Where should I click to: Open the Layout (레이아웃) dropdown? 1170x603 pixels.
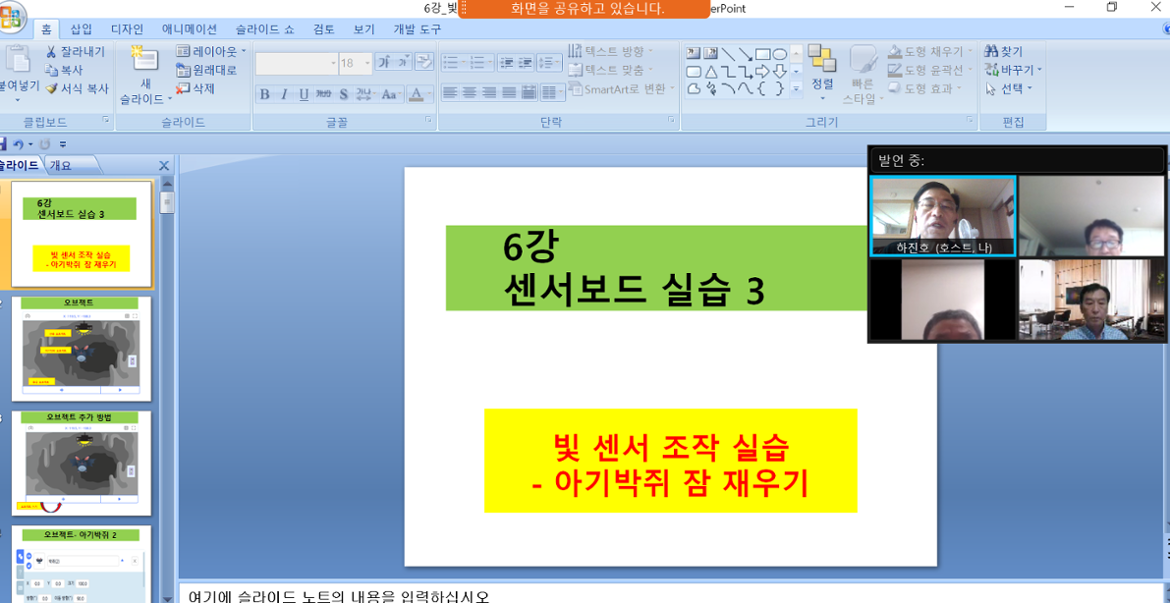(x=211, y=52)
